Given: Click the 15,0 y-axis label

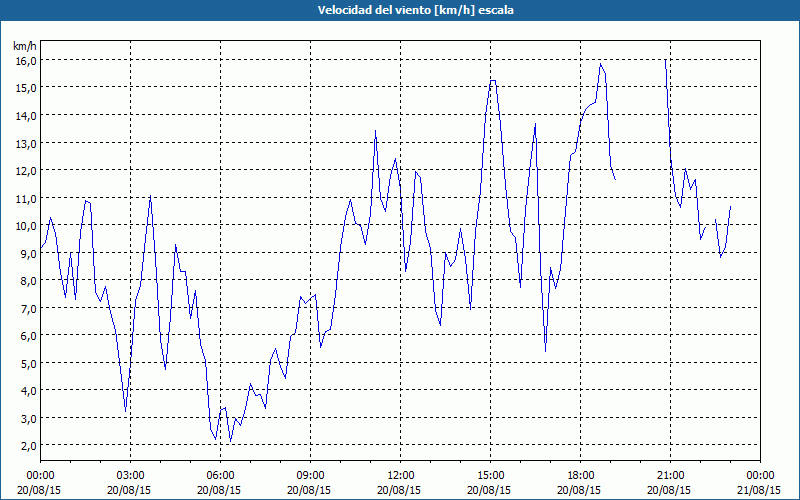Looking at the screenshot, I should [x=26, y=88].
